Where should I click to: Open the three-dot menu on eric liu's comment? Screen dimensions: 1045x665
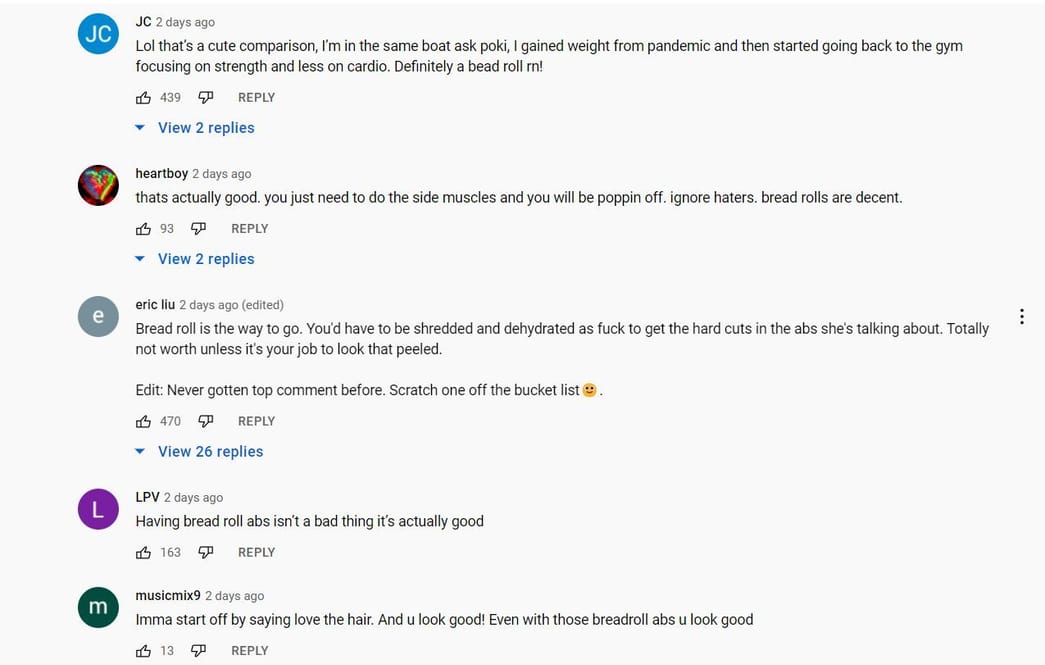pyautogui.click(x=1022, y=316)
